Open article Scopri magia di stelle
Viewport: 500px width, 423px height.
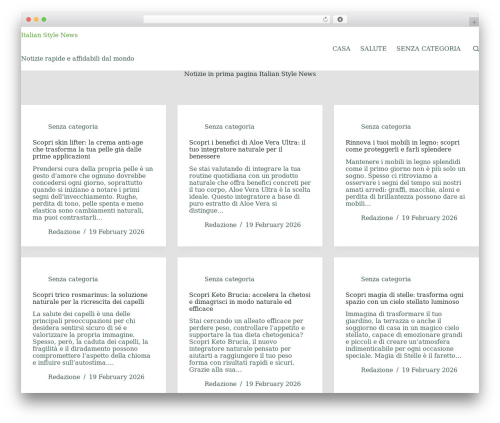coord(404,298)
